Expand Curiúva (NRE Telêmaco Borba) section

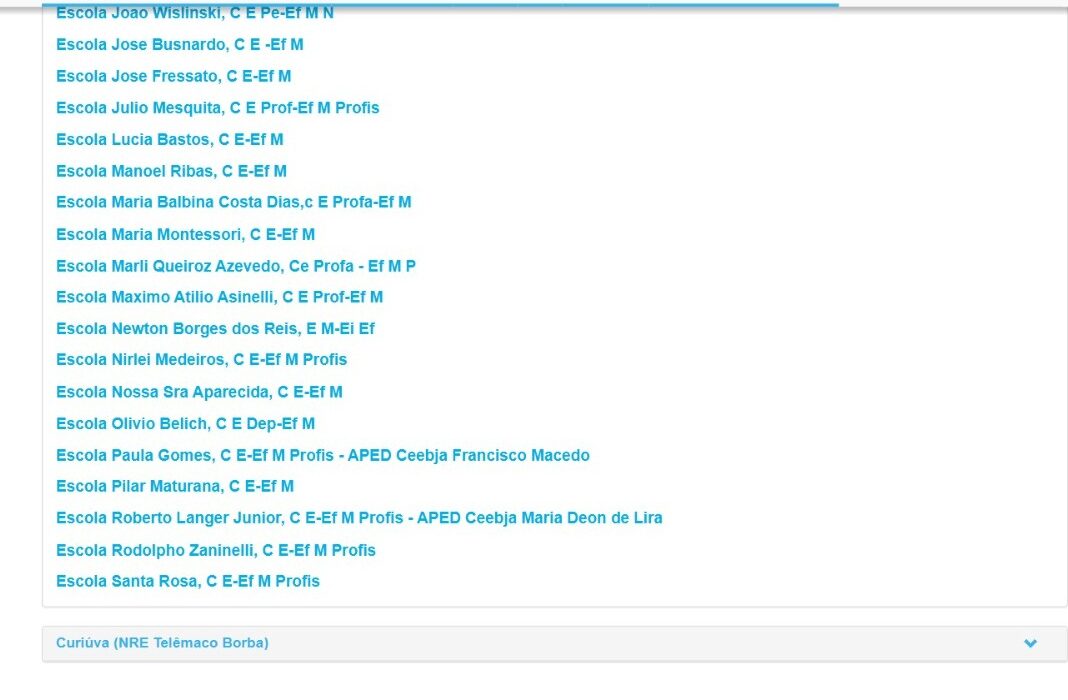click(554, 643)
